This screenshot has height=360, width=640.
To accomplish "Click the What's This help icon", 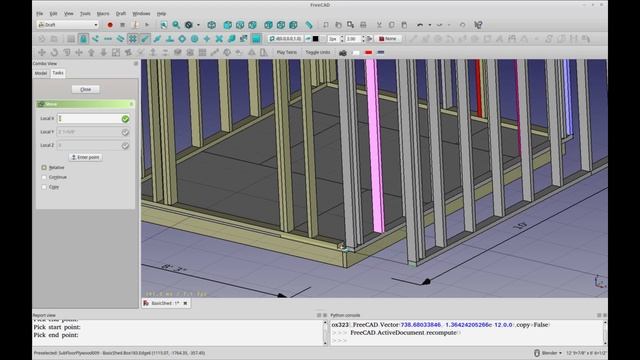I will [x=478, y=25].
